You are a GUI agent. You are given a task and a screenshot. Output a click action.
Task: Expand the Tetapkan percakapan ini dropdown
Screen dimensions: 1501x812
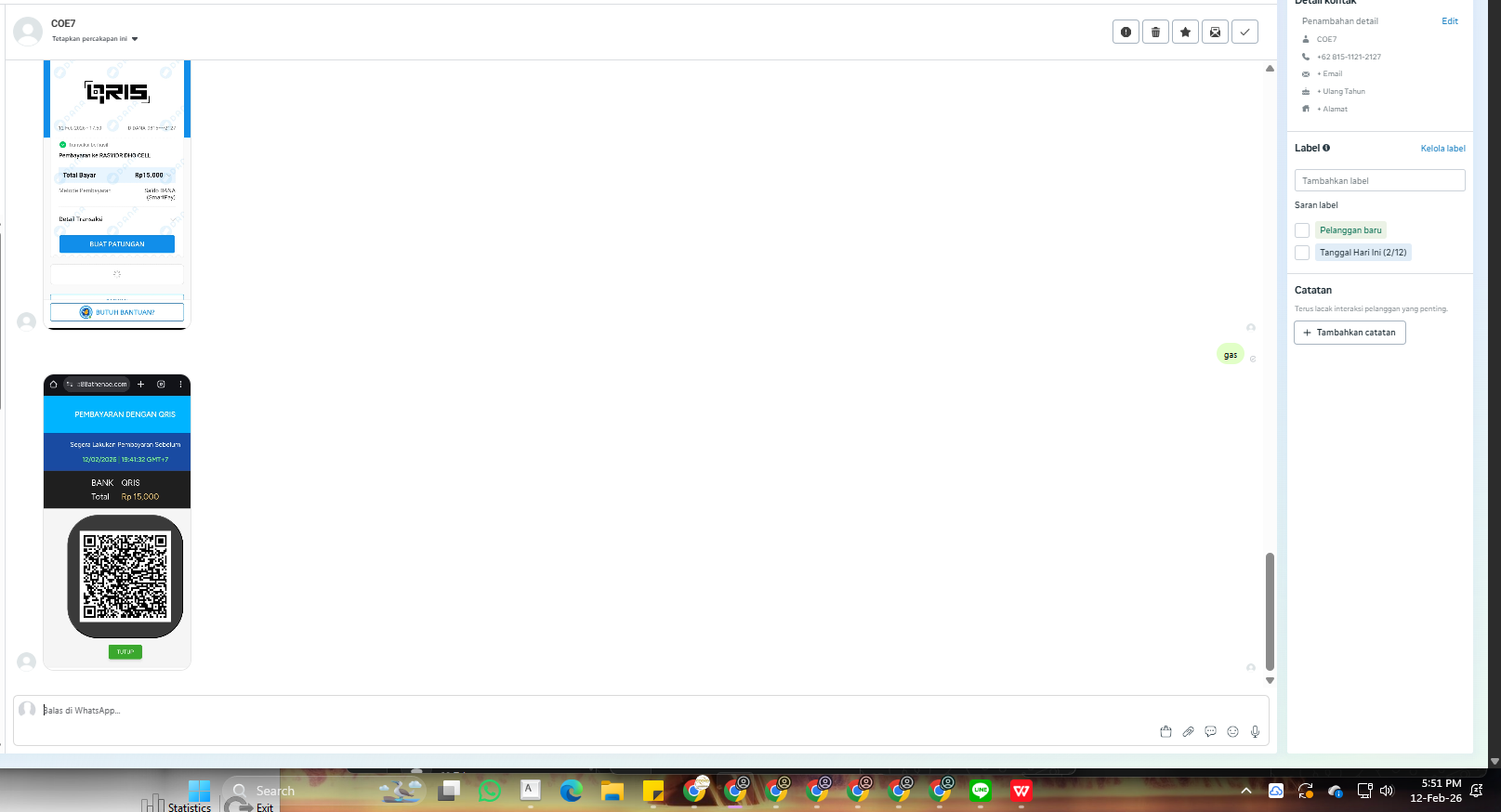pos(95,39)
